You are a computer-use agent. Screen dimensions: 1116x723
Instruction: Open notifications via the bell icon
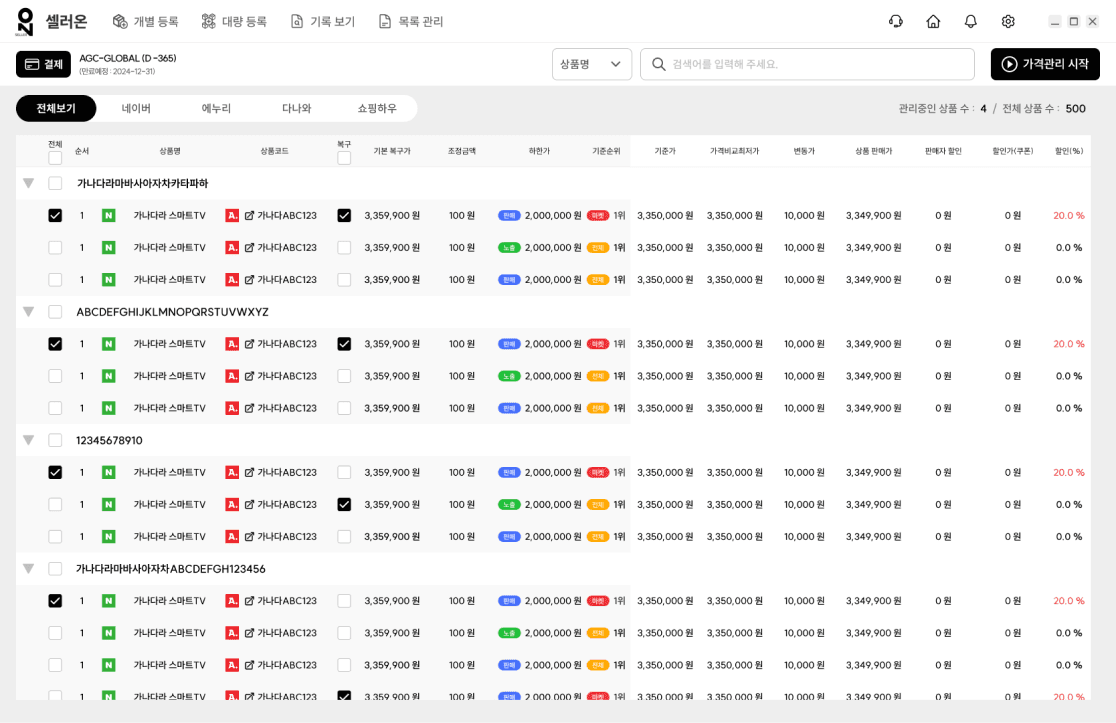[x=970, y=20]
